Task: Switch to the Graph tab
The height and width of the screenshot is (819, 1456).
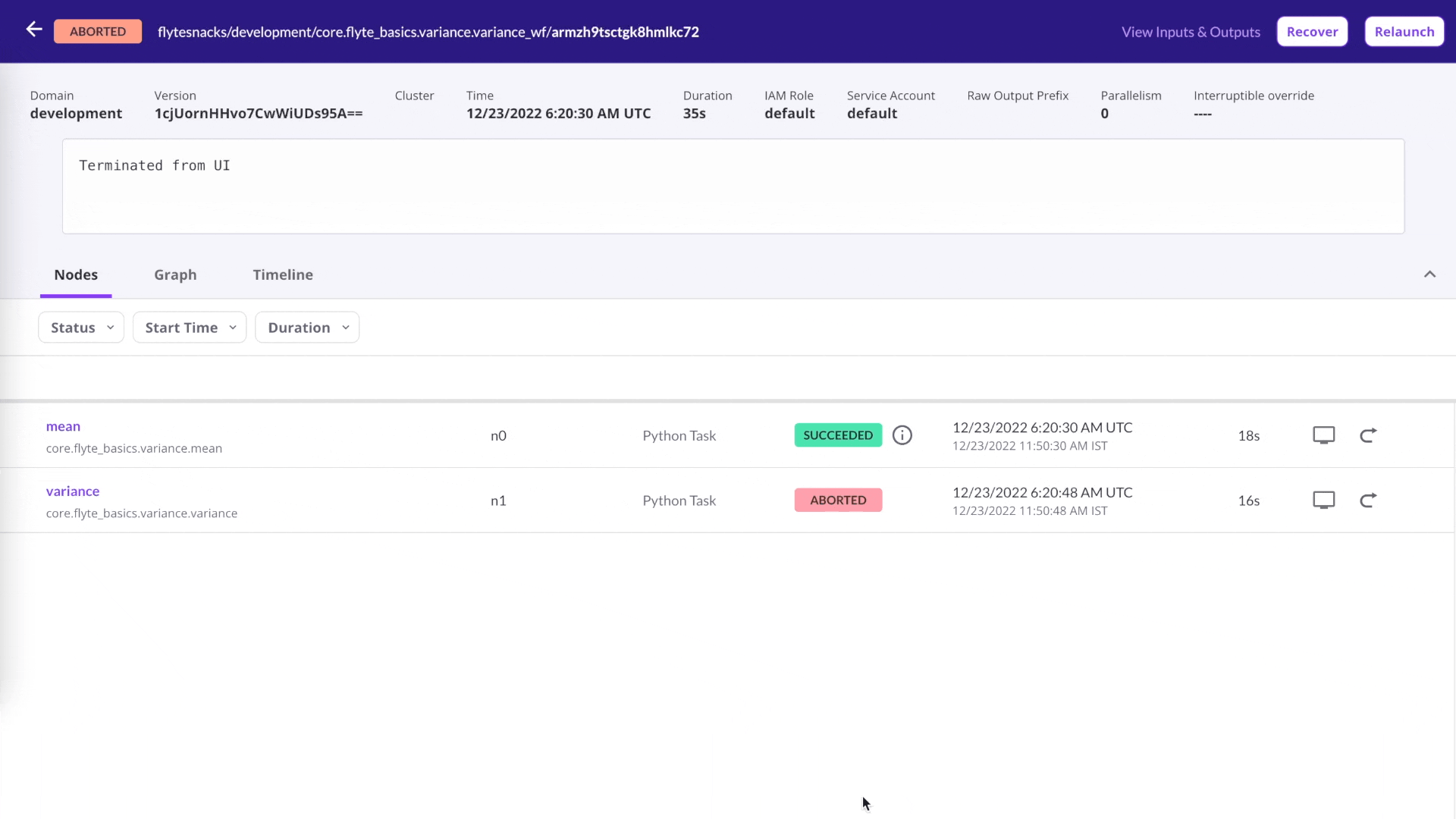Action: pyautogui.click(x=175, y=275)
